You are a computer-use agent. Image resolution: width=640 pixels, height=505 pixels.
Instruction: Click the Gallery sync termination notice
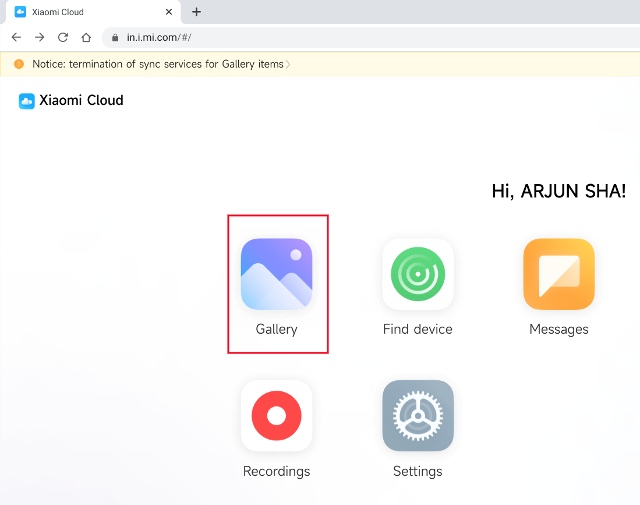point(157,64)
